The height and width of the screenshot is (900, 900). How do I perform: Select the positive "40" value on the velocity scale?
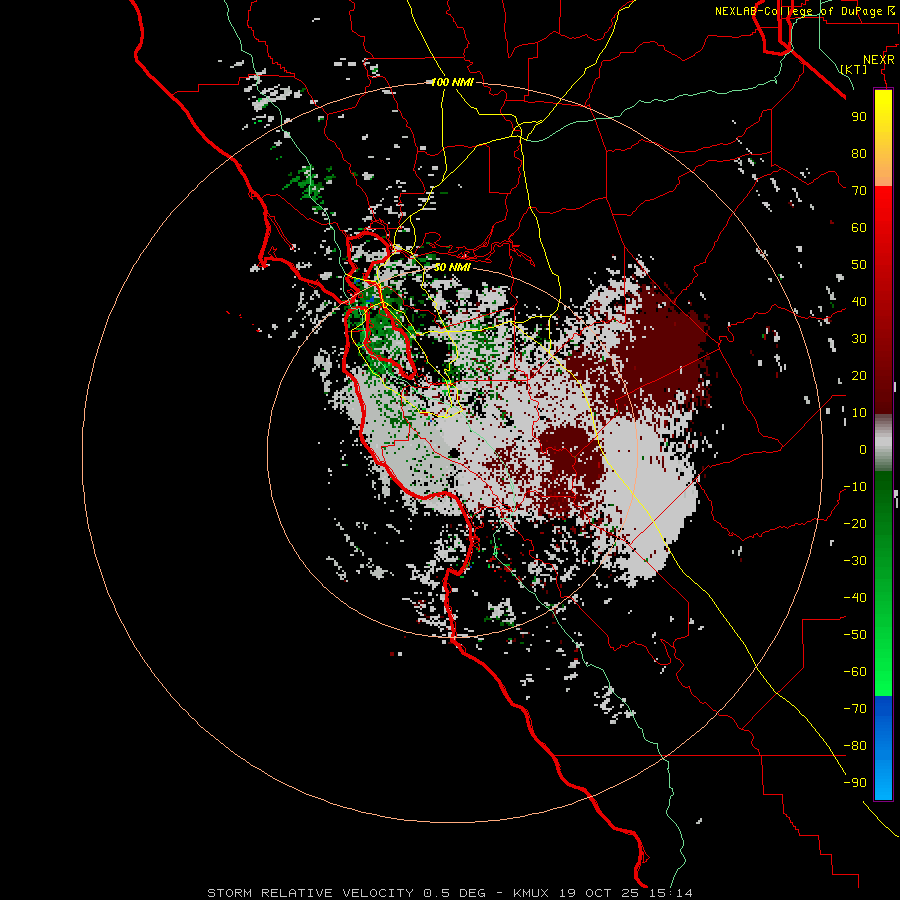859,302
